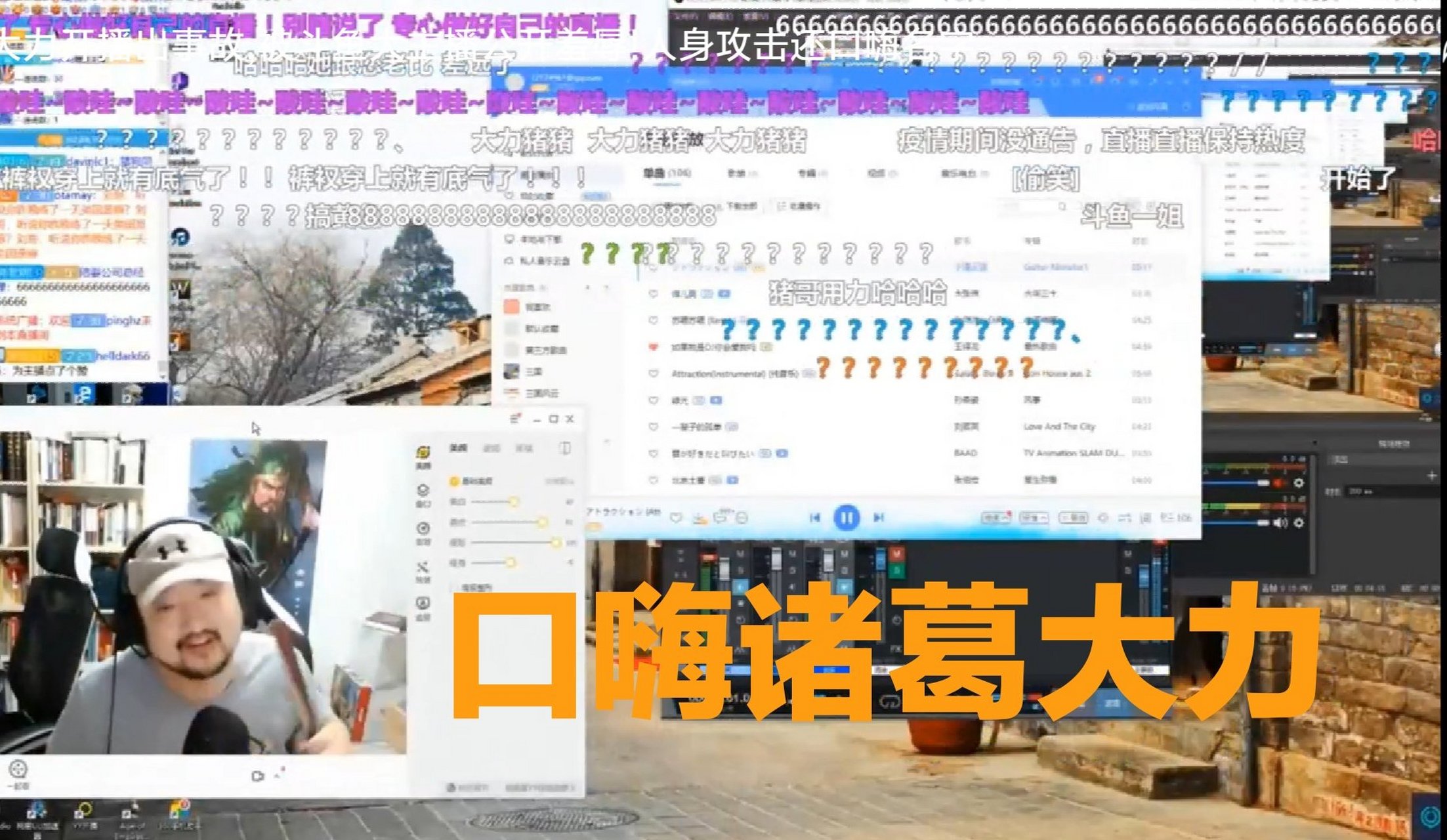Select the 美颜 sidebar icon in camera window
This screenshot has height=840, width=1447.
423,457
